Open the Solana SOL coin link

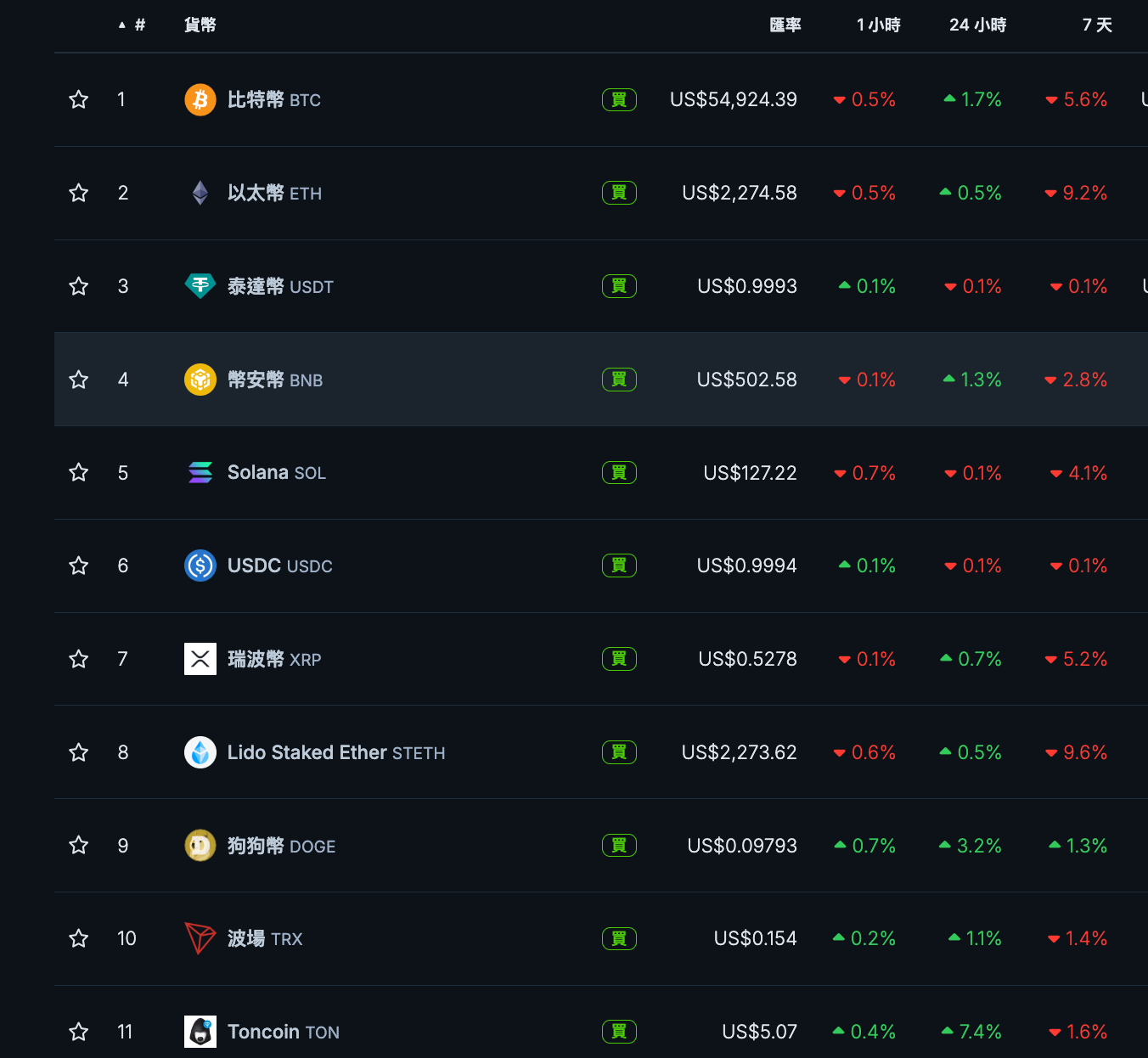pos(277,473)
